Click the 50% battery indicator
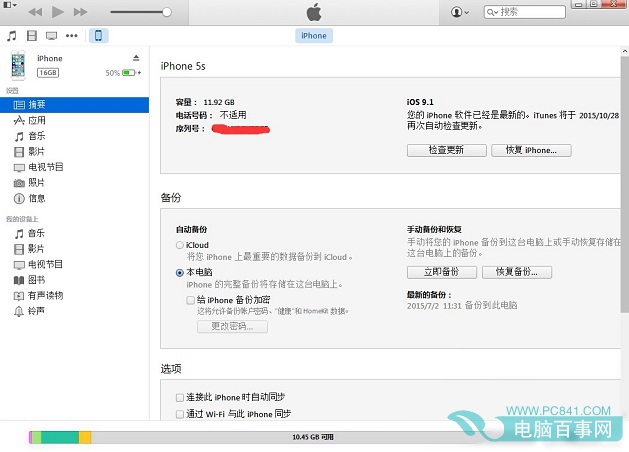The image size is (629, 452). coord(123,73)
